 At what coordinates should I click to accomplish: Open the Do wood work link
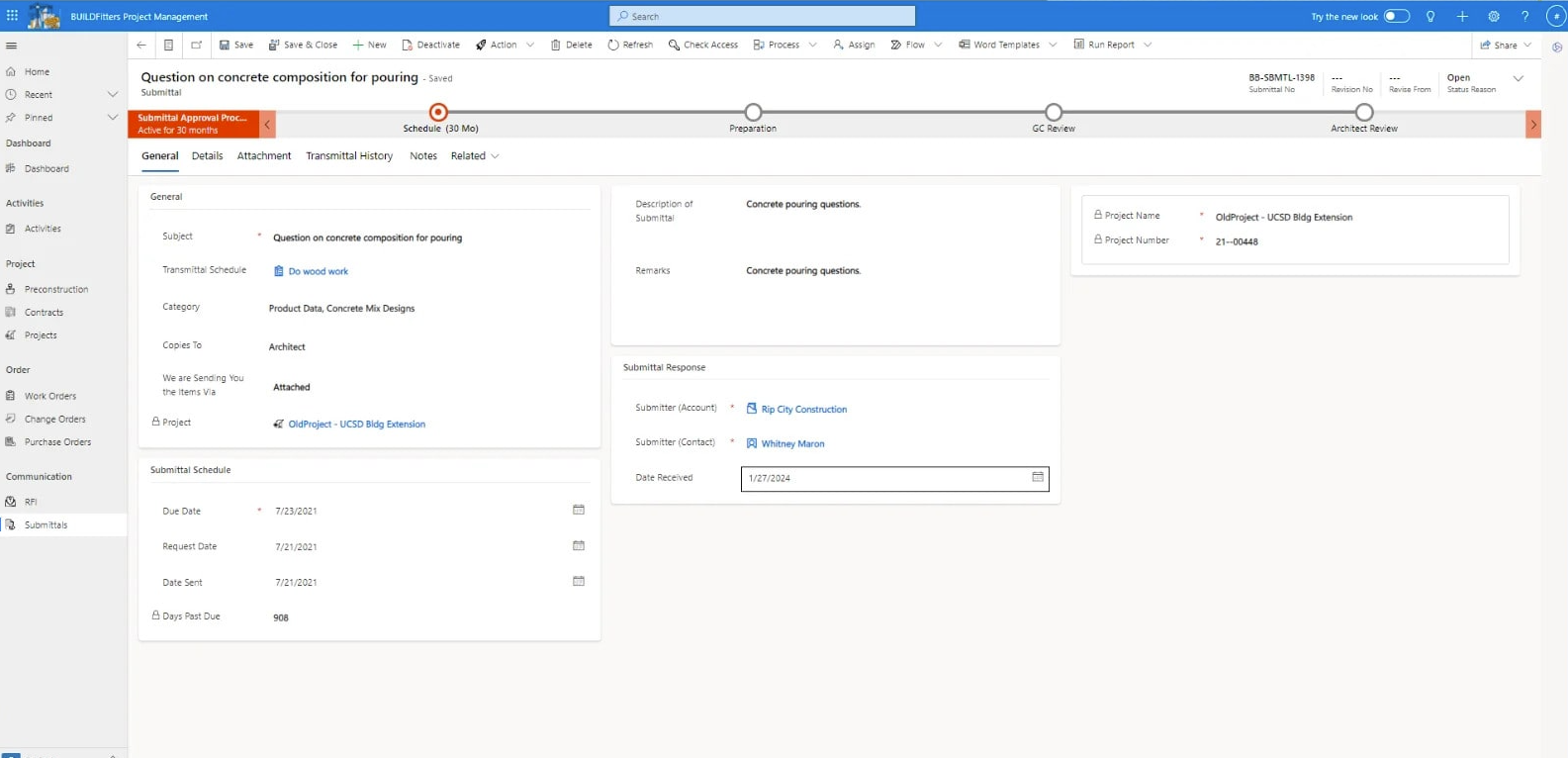(x=319, y=271)
